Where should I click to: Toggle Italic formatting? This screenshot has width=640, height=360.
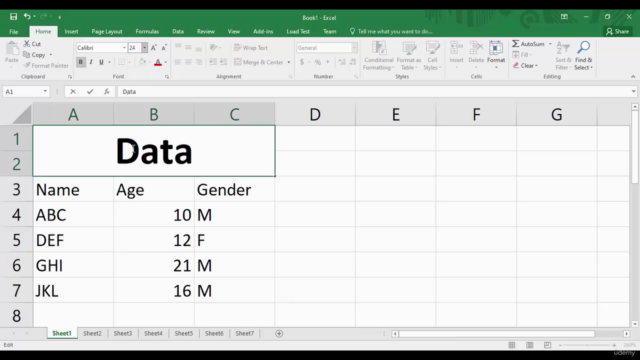coord(91,62)
